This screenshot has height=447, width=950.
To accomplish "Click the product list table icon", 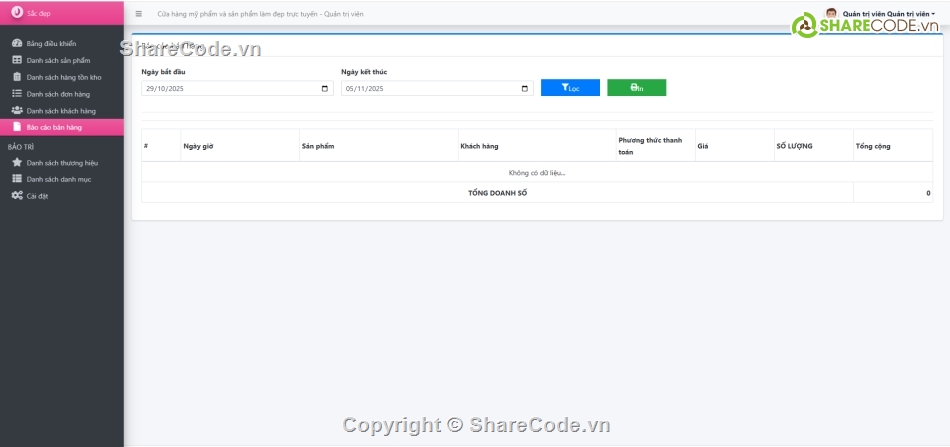I will point(17,60).
